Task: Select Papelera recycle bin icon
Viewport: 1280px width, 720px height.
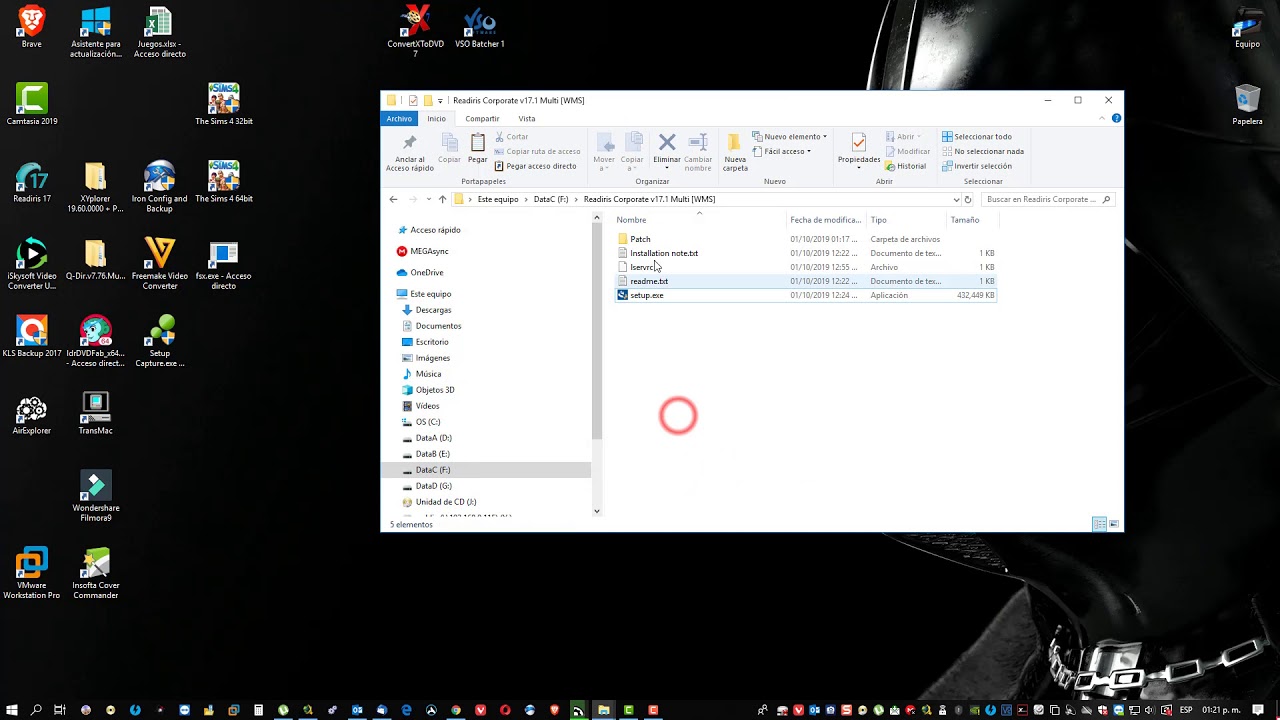Action: click(1247, 104)
